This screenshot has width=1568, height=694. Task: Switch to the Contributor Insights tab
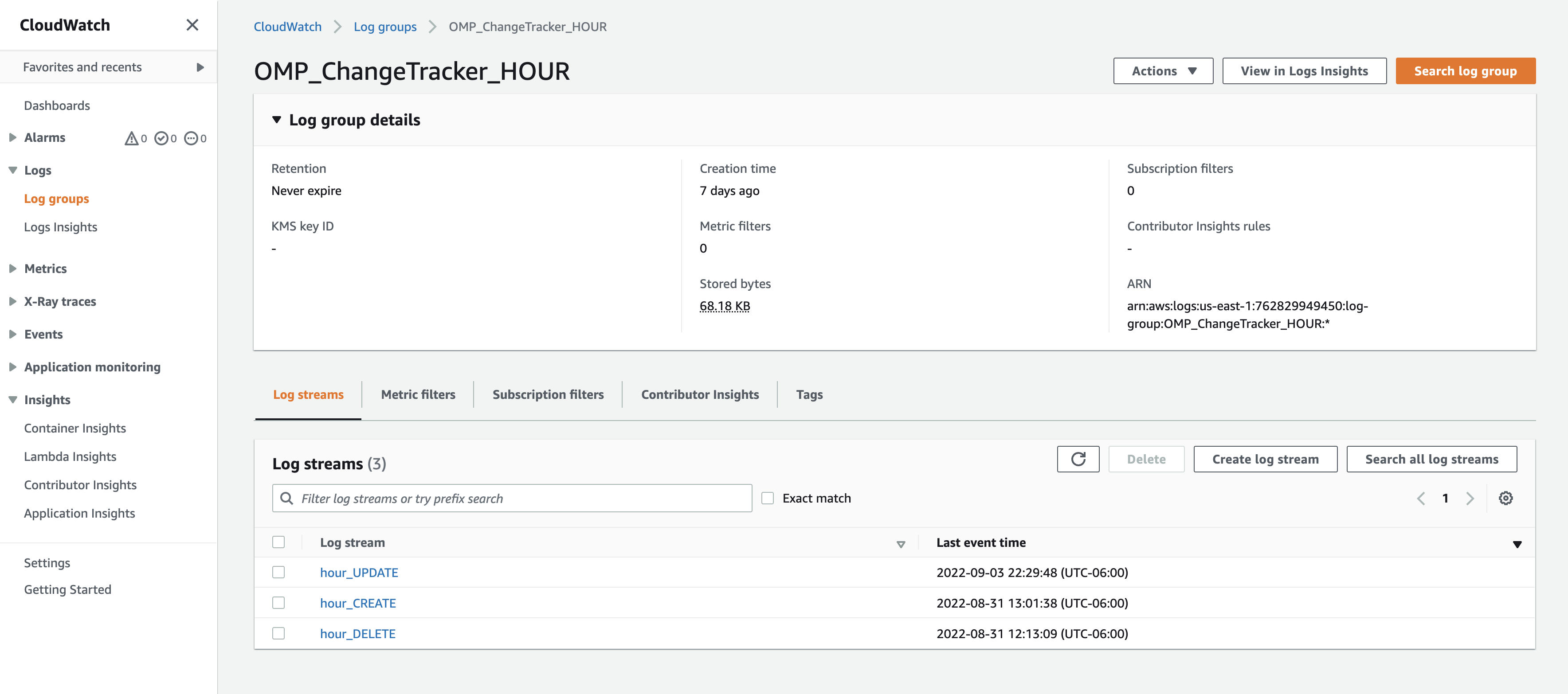[700, 394]
